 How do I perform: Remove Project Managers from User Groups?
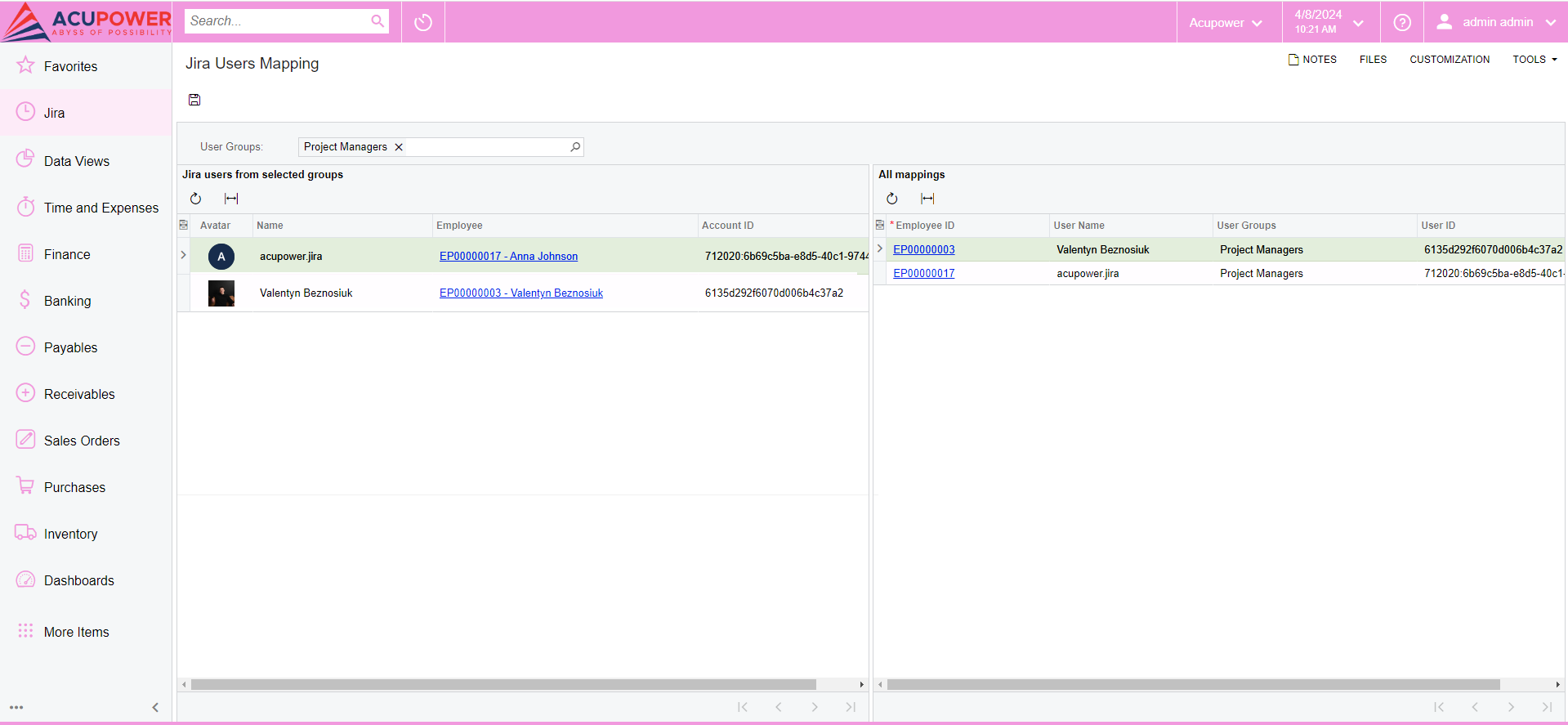pos(399,147)
